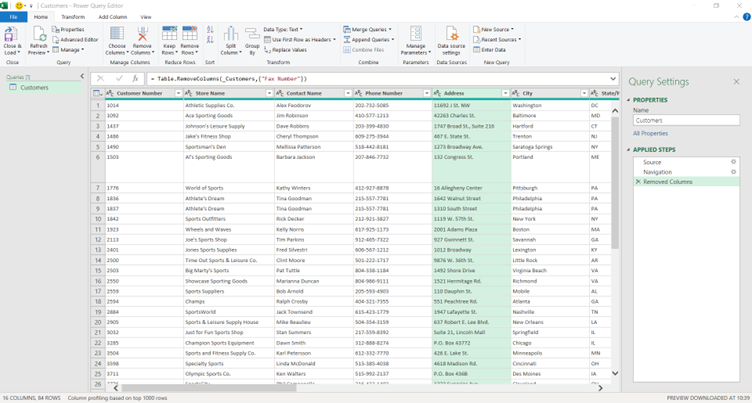Open query Properties

click(68, 30)
